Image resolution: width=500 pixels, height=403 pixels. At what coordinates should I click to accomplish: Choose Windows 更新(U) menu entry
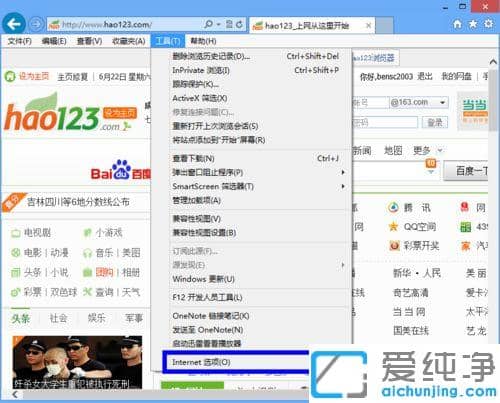(256, 279)
